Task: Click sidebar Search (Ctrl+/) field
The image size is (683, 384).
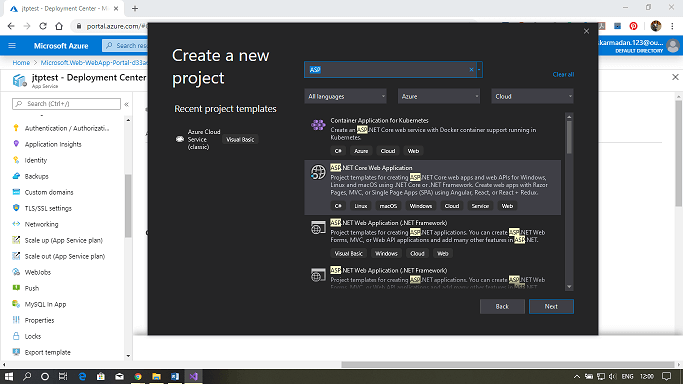Action: tap(66, 104)
